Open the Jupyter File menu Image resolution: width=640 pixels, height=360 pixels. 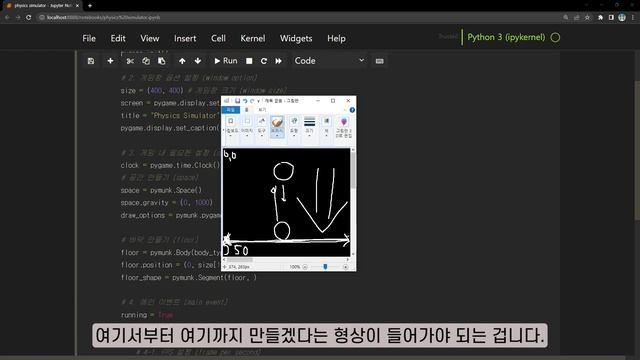[89, 38]
